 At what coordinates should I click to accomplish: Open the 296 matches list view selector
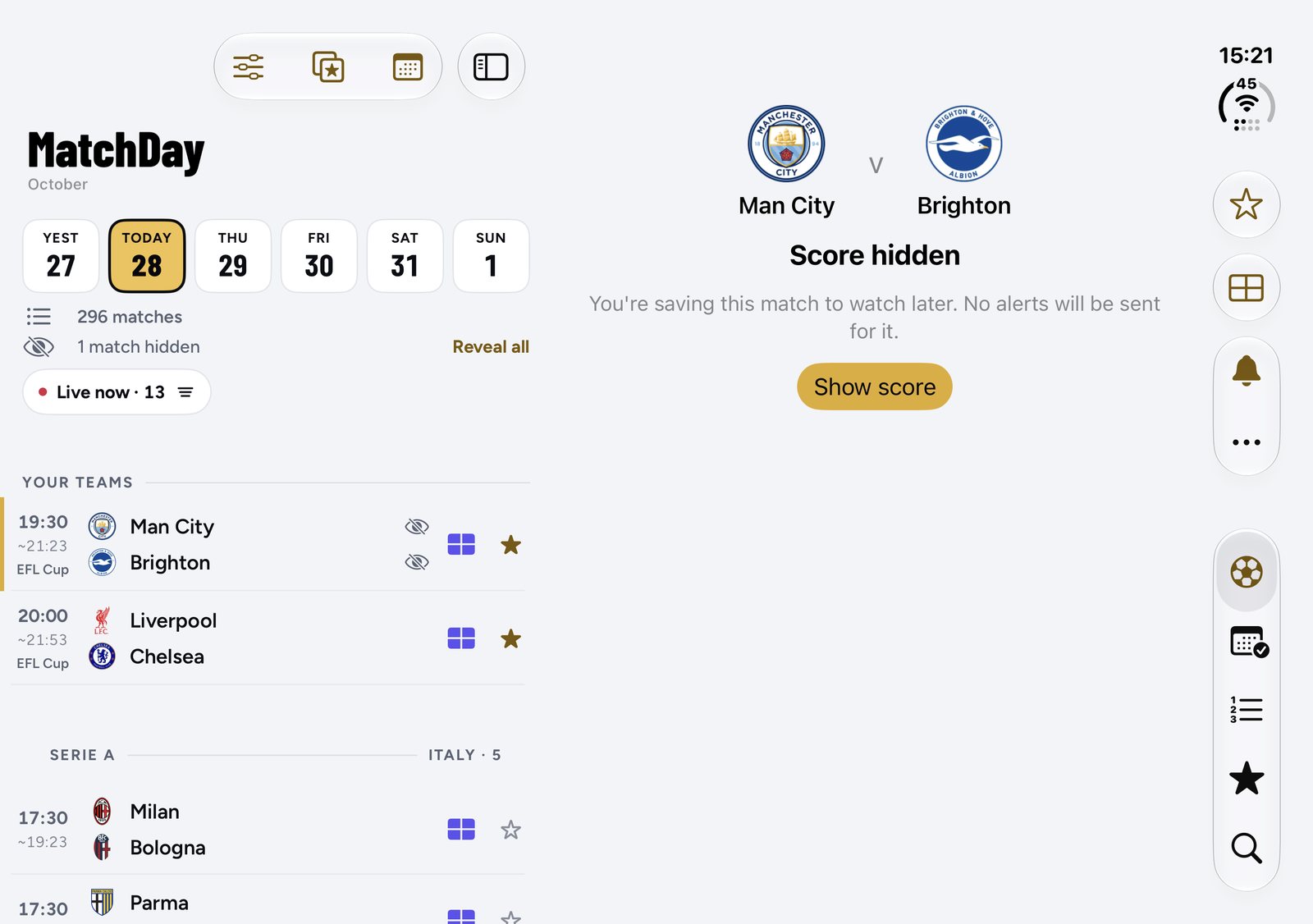(39, 317)
